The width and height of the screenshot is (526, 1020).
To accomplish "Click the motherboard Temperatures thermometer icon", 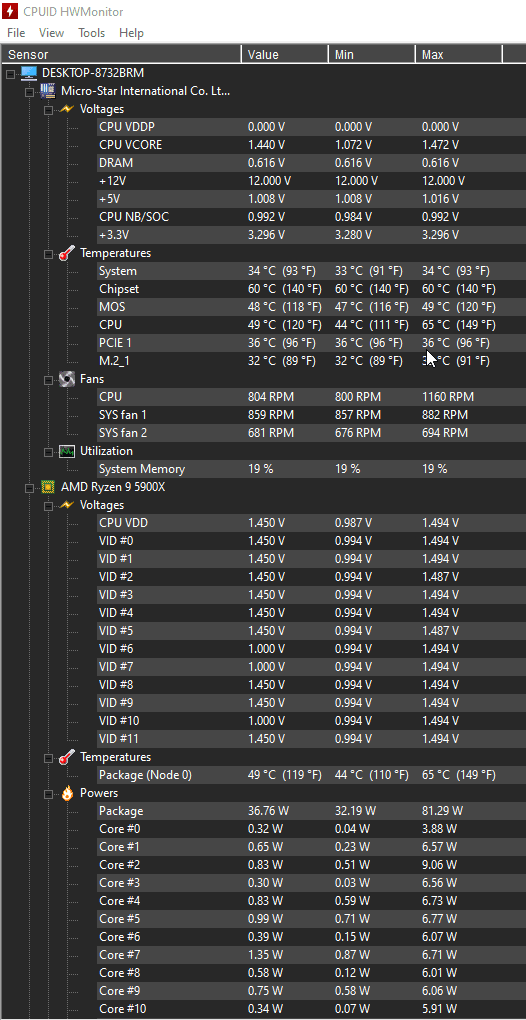I will 66,253.
